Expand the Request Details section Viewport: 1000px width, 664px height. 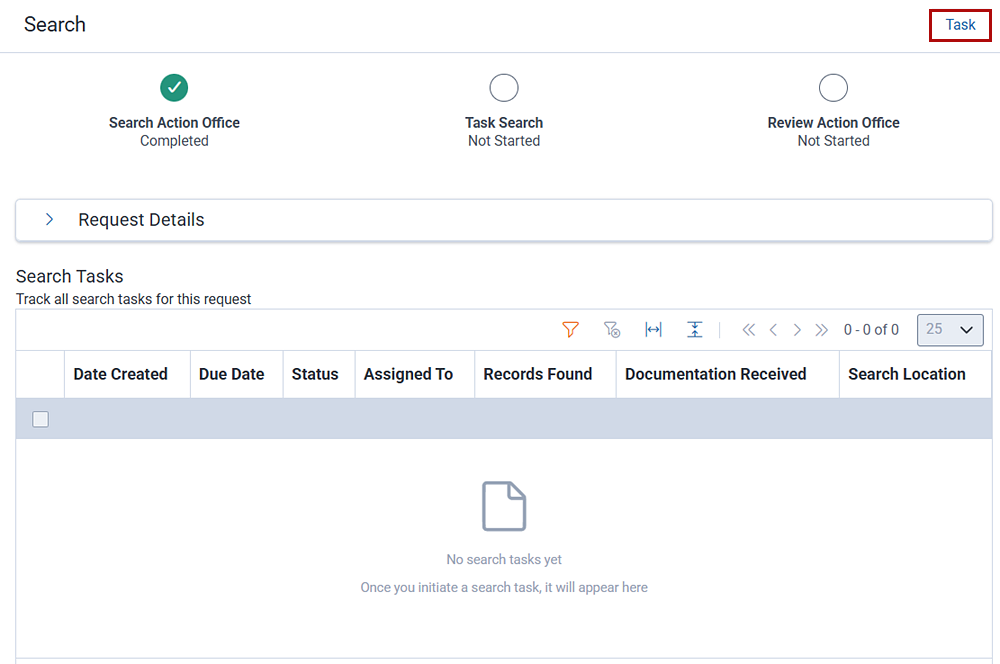coord(50,219)
